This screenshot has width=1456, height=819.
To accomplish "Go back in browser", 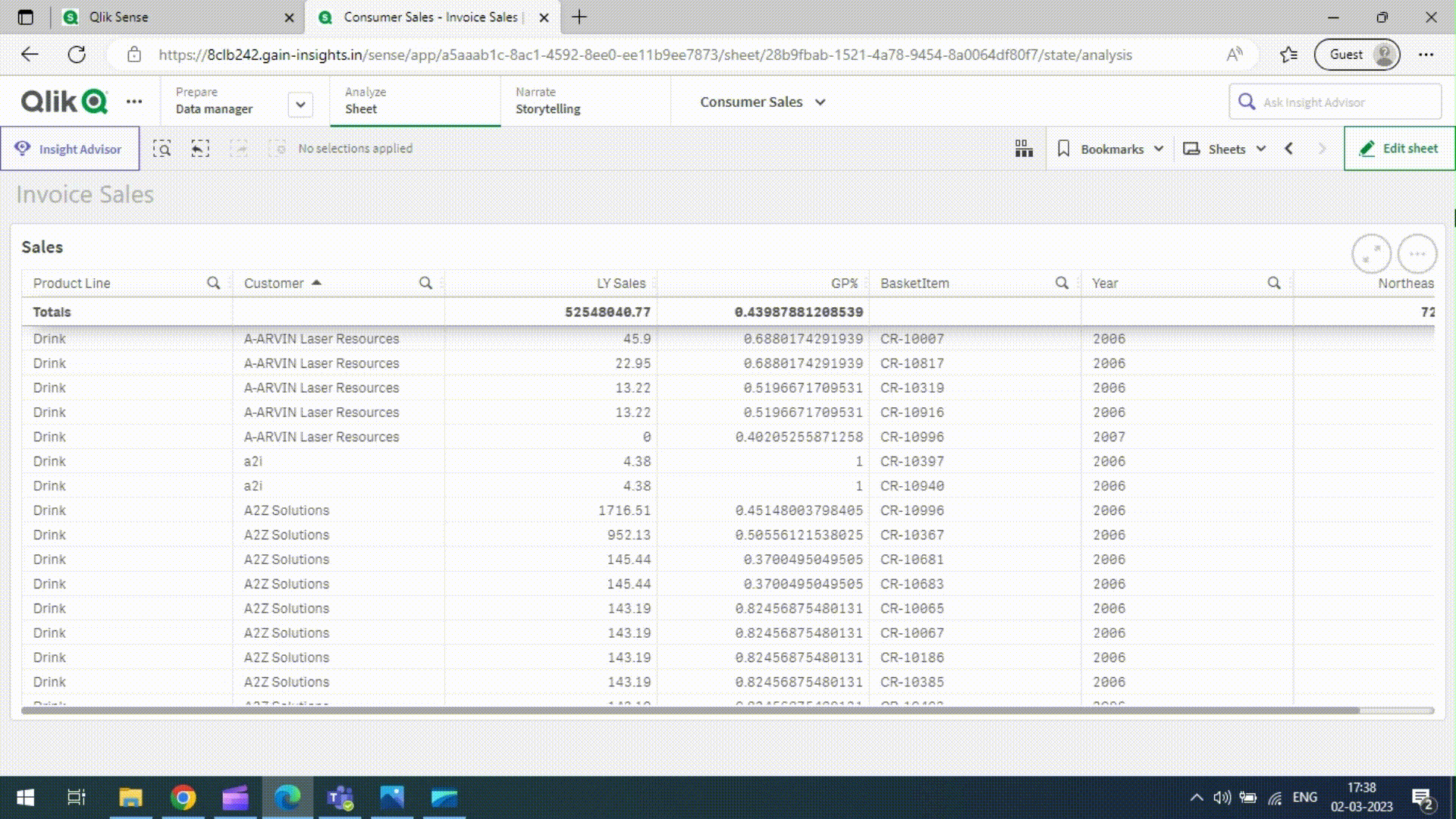I will coord(30,55).
